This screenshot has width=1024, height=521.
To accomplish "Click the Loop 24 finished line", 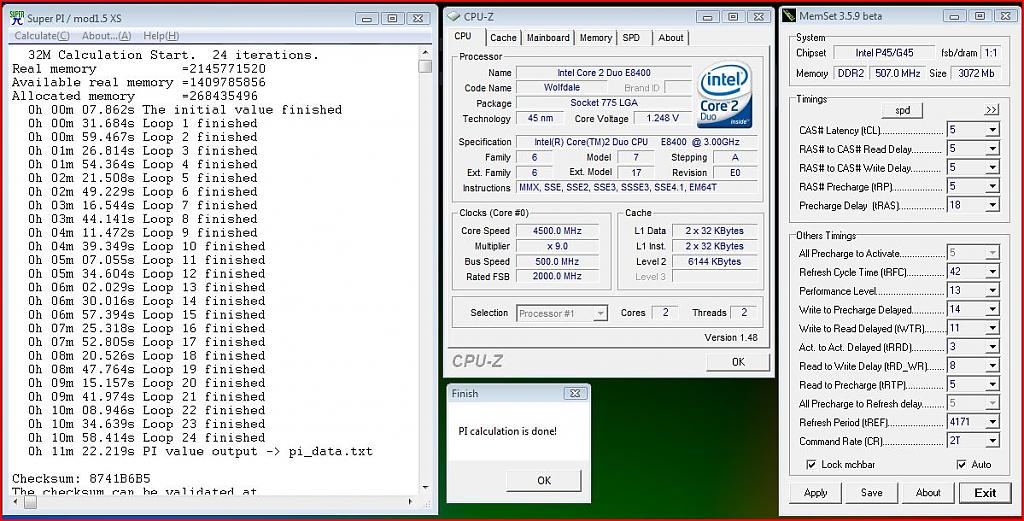I will pos(146,437).
